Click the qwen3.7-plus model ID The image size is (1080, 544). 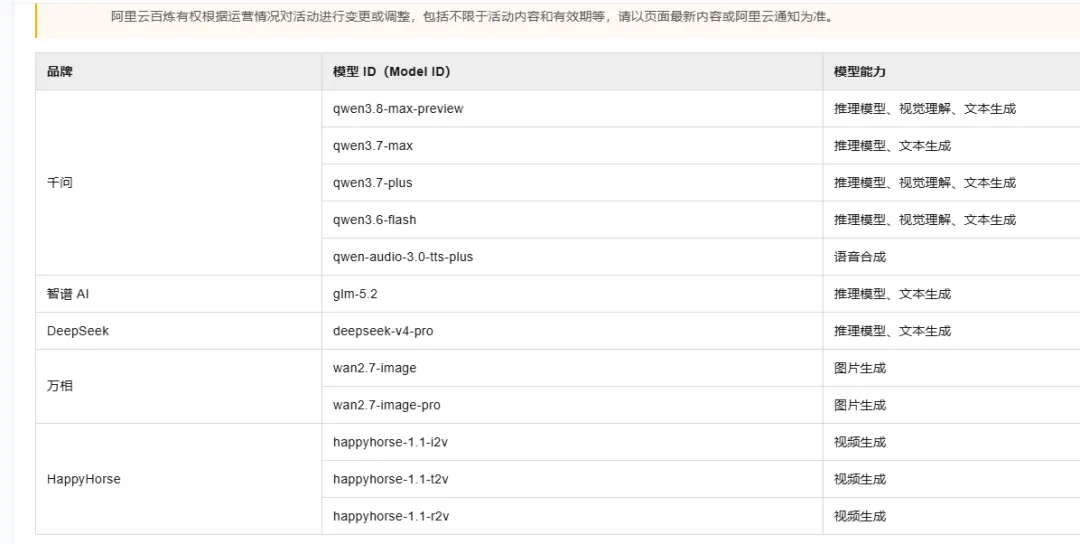373,183
